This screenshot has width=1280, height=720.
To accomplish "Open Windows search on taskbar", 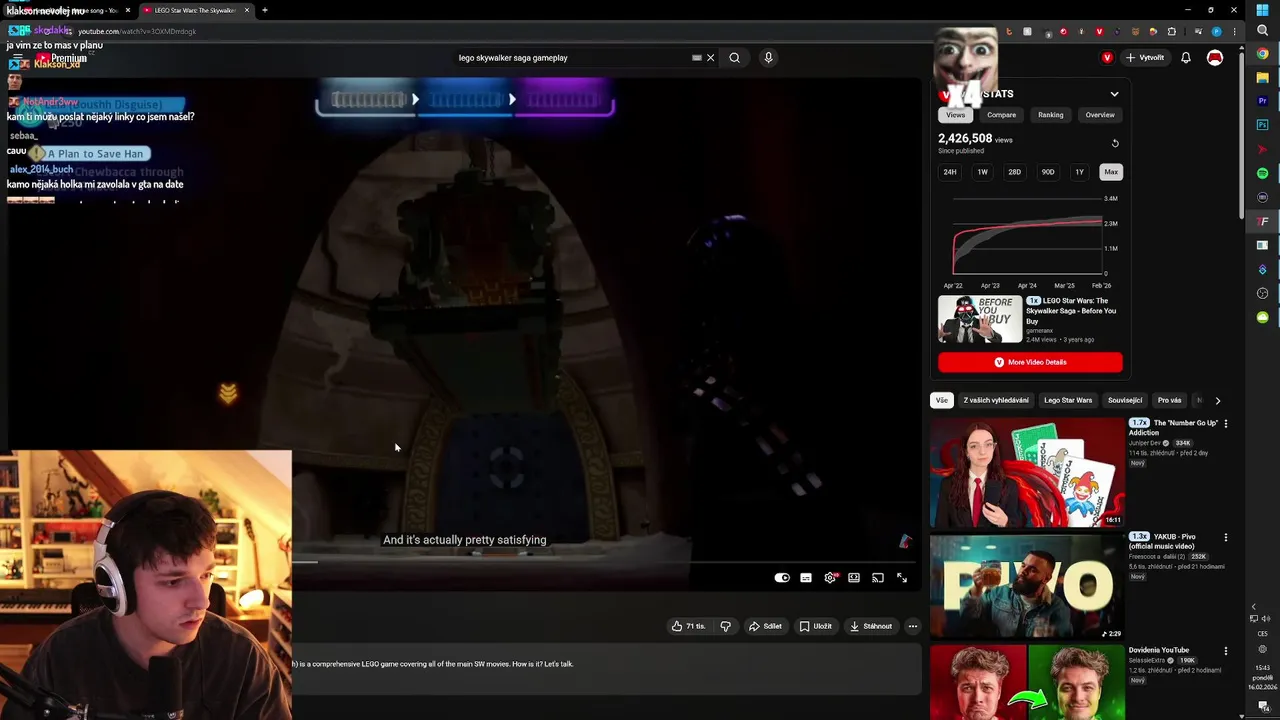I will (1262, 31).
